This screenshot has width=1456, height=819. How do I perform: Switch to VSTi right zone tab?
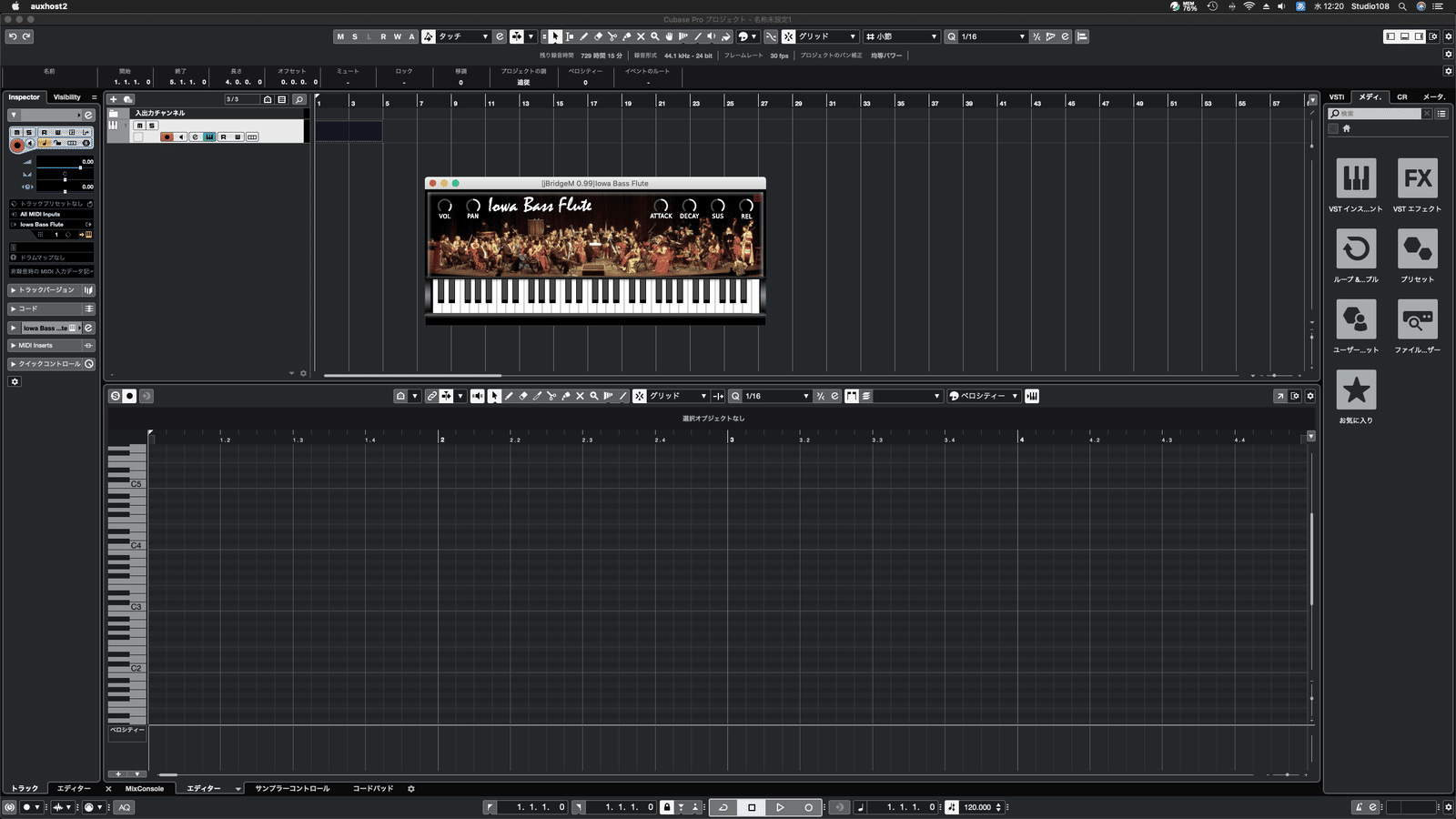coord(1337,97)
